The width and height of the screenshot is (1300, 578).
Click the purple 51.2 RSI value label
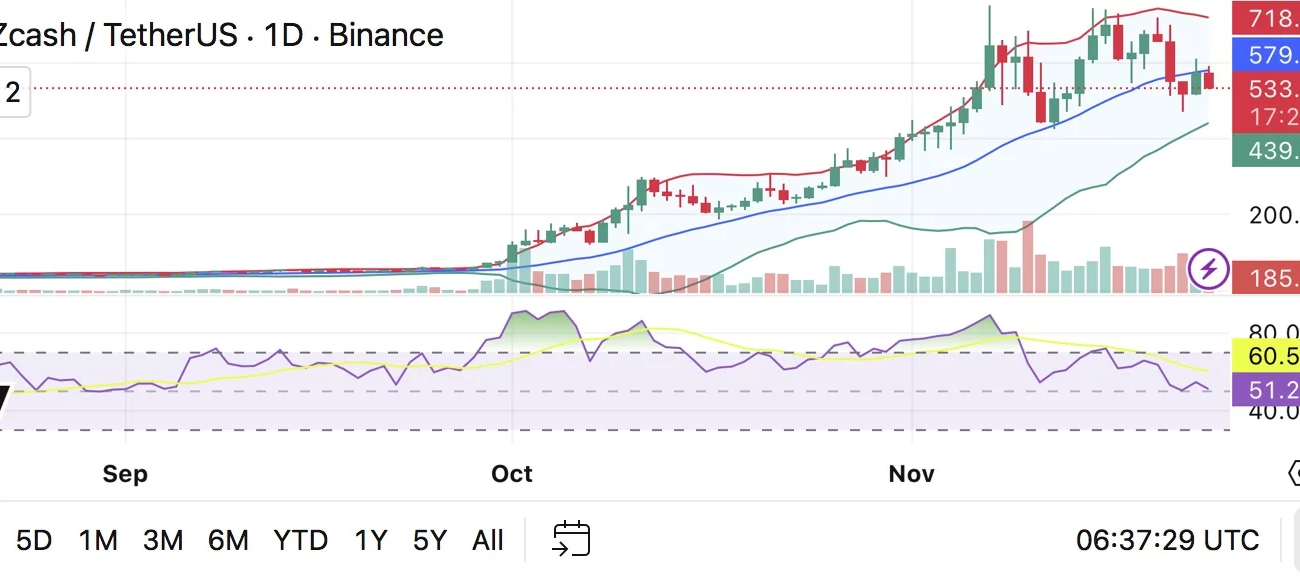pos(1266,389)
